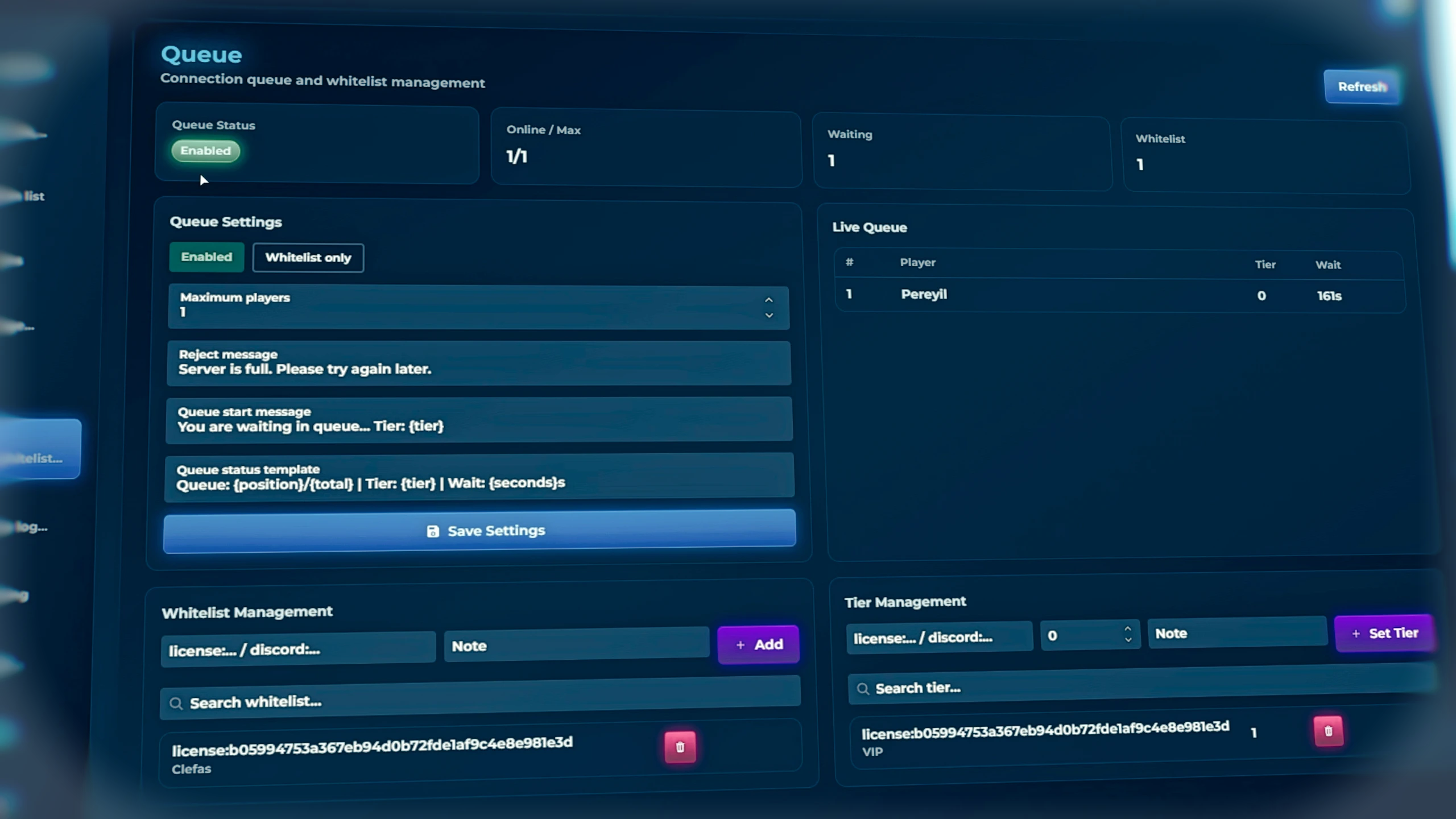Click the magnifier icon in Search whitelist
The width and height of the screenshot is (1456, 819).
click(176, 704)
